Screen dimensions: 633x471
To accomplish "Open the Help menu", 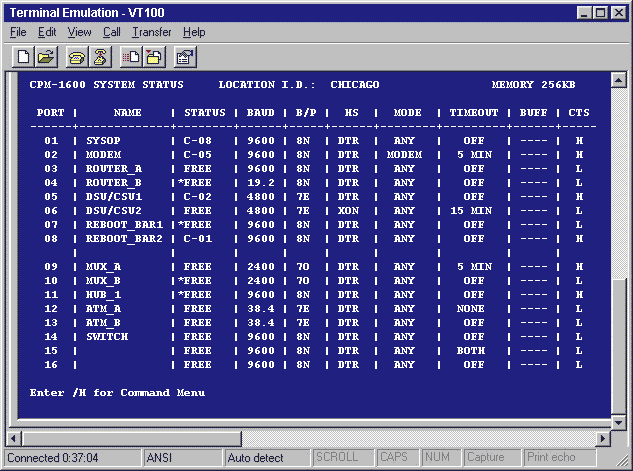I will pos(194,32).
